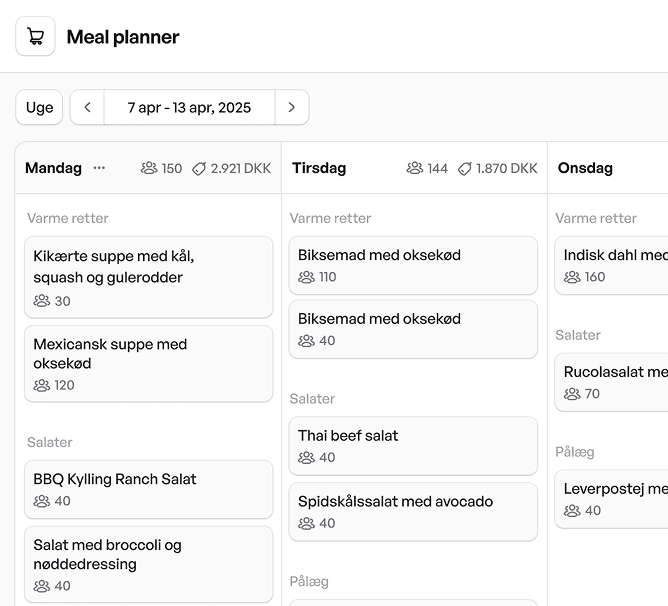Click the shopping cart icon
Screen dimensions: 668x606
tap(36, 37)
